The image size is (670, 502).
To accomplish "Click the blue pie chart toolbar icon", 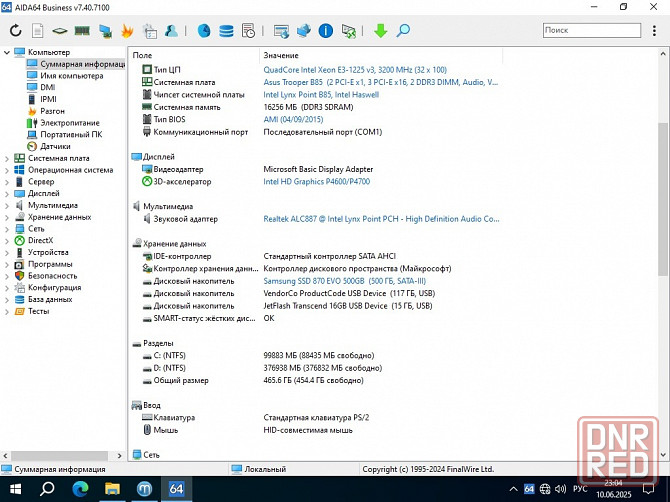I will pos(204,30).
